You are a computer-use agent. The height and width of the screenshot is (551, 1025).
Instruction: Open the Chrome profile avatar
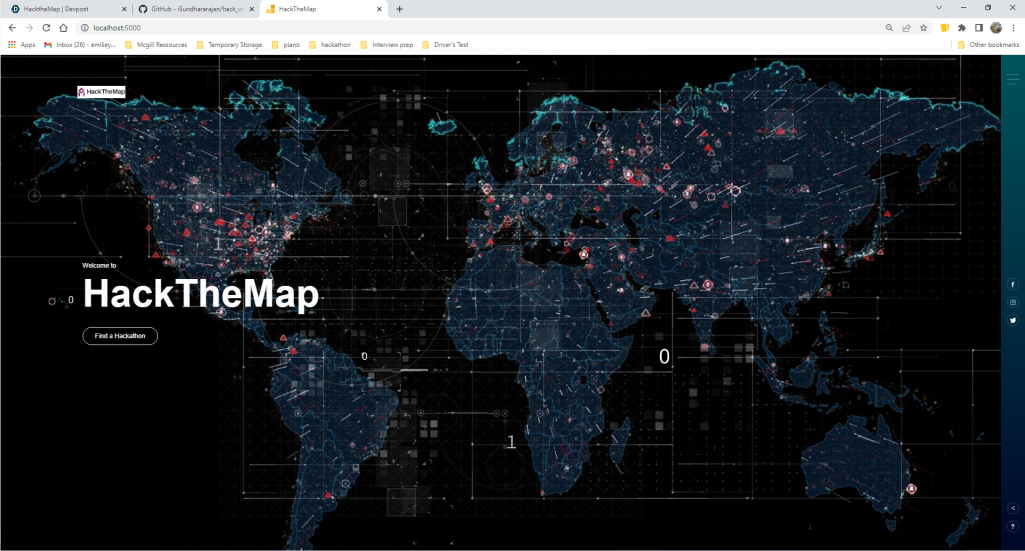pyautogui.click(x=996, y=27)
